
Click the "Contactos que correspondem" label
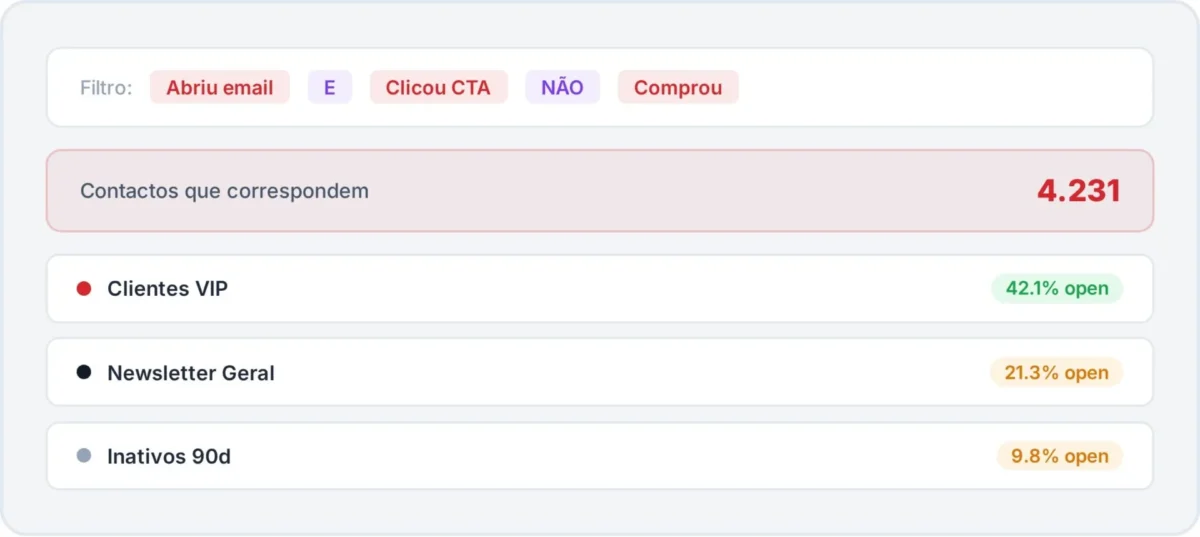tap(224, 191)
